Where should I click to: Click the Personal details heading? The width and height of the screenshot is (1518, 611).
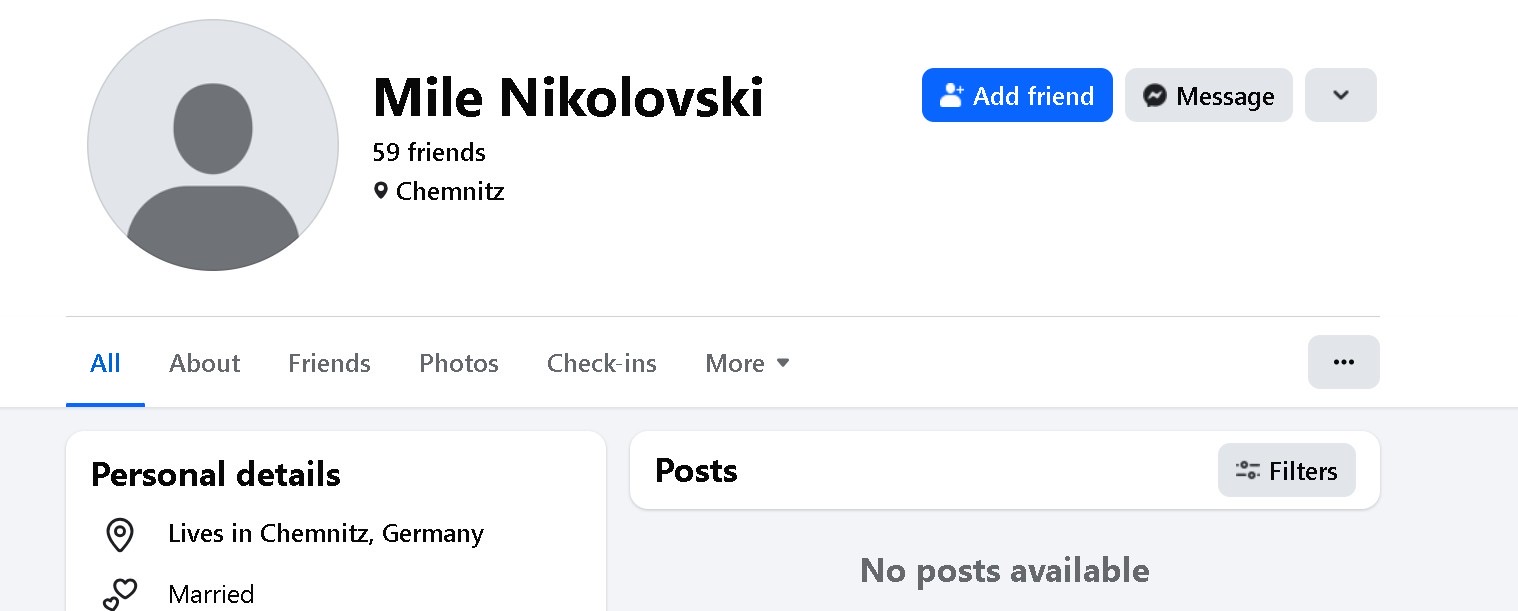tap(215, 474)
